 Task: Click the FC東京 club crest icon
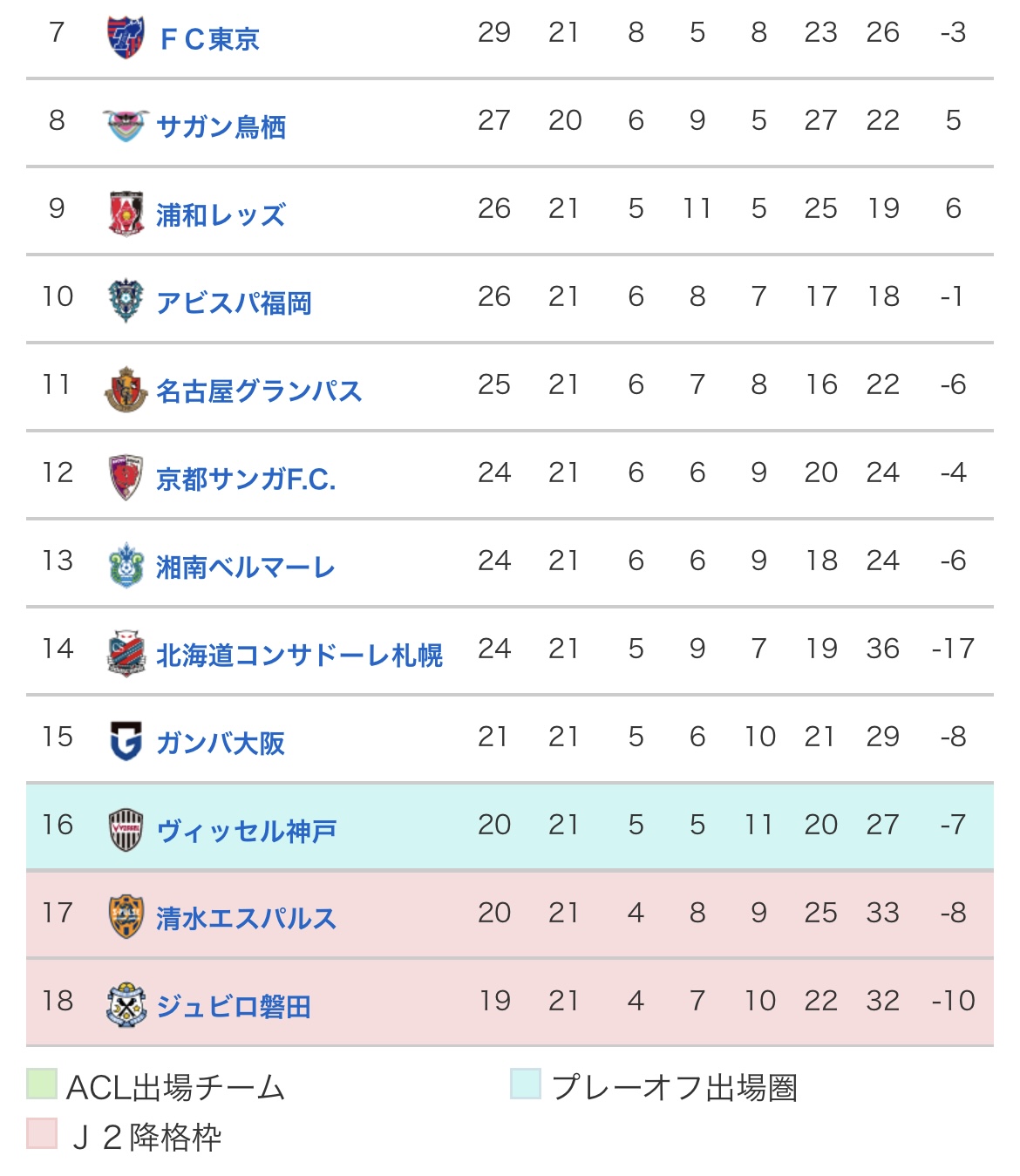(x=126, y=37)
